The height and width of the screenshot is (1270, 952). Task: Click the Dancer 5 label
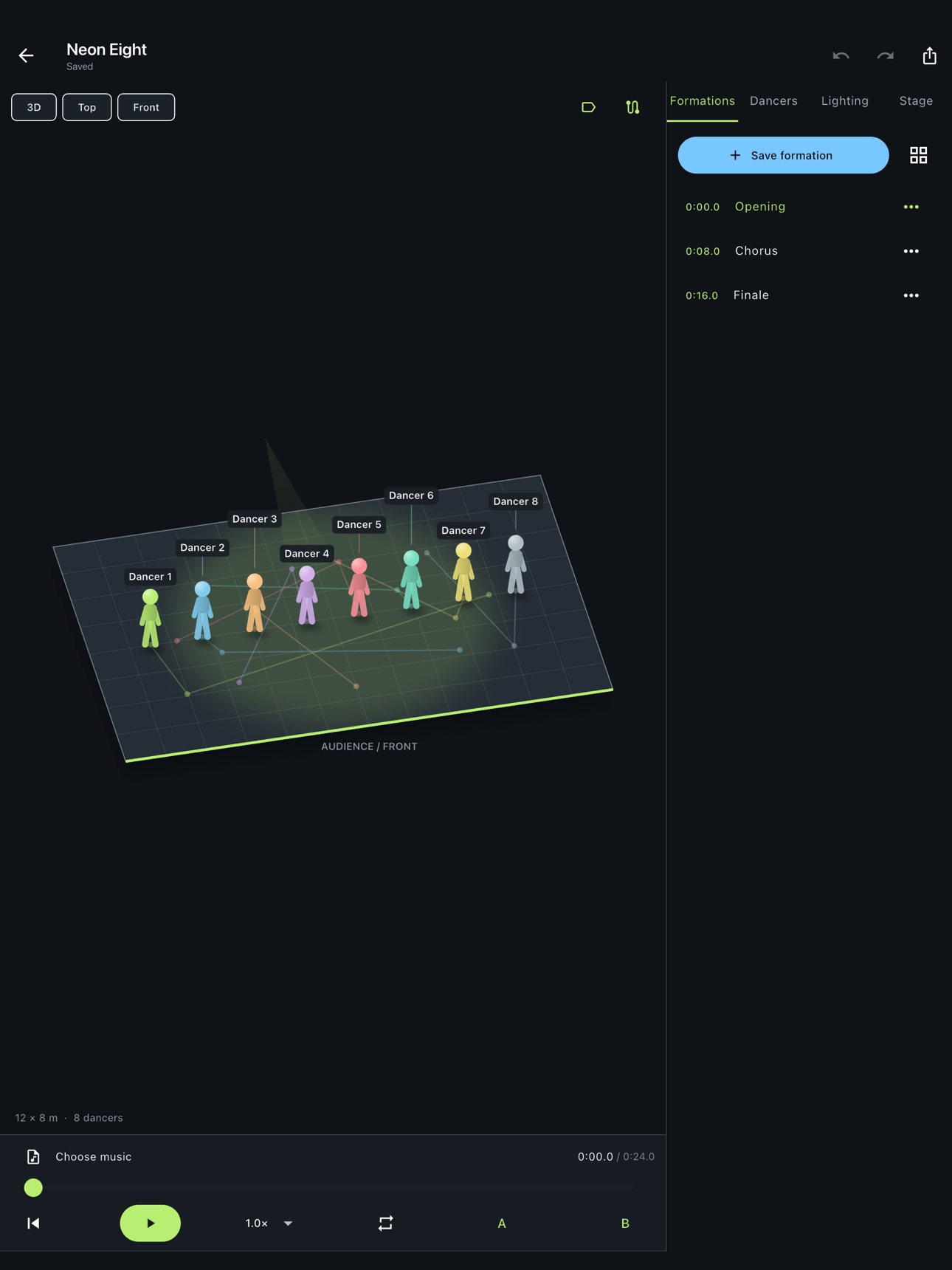coord(359,524)
